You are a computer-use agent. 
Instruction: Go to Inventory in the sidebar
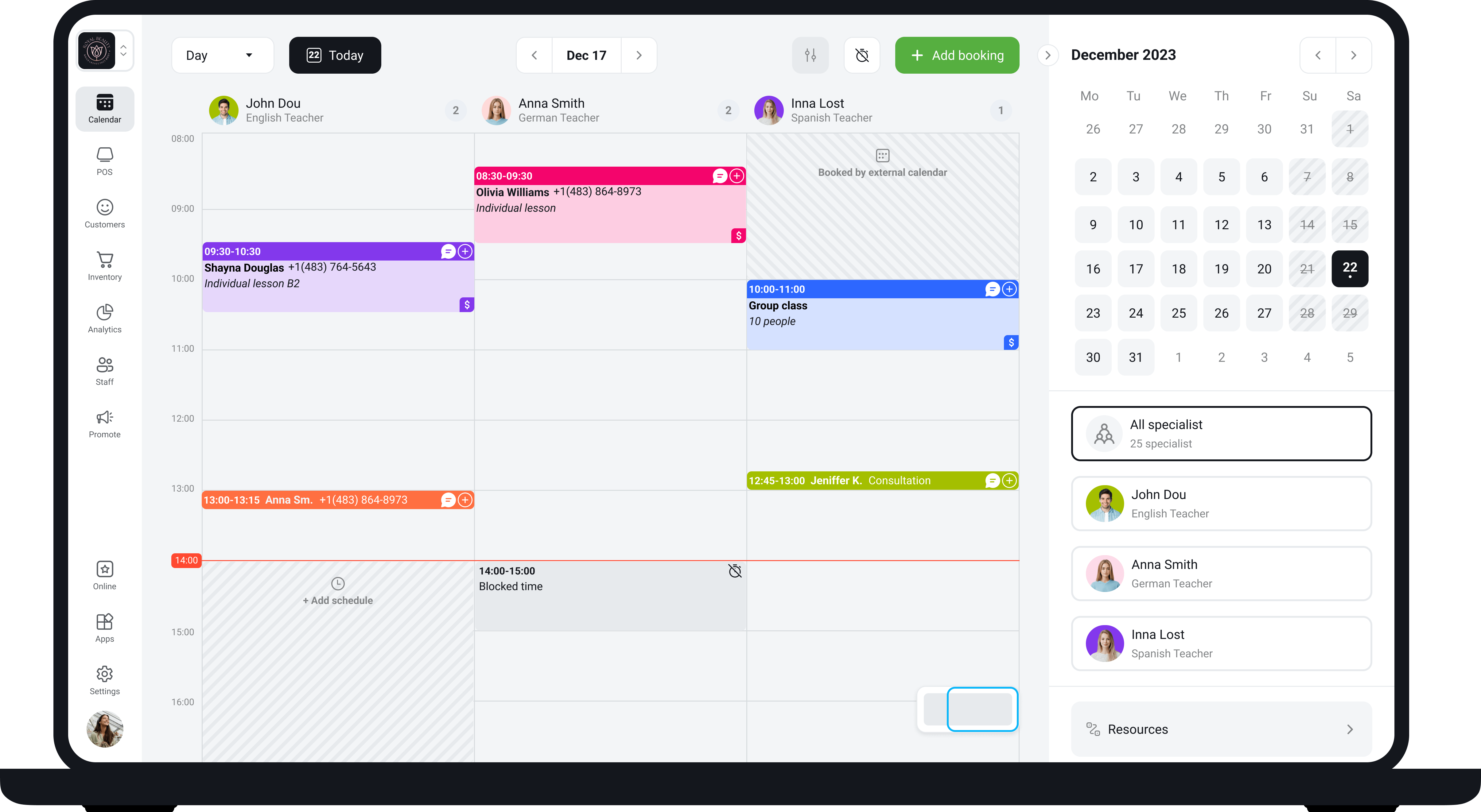click(105, 266)
